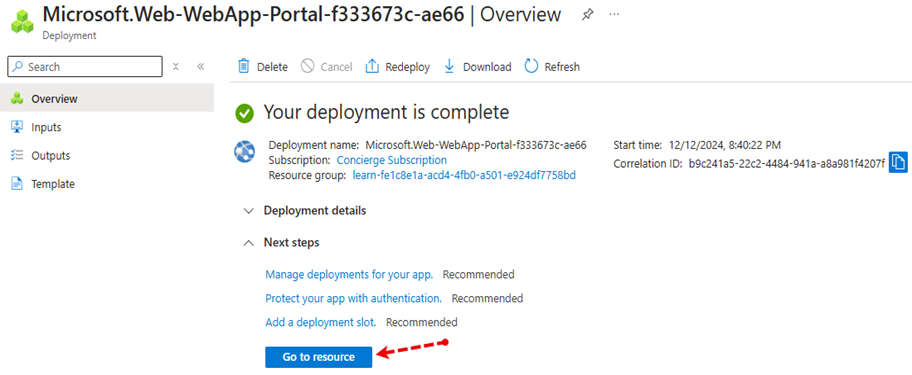Open the Outputs menu item
The width and height of the screenshot is (912, 375).
107,156
